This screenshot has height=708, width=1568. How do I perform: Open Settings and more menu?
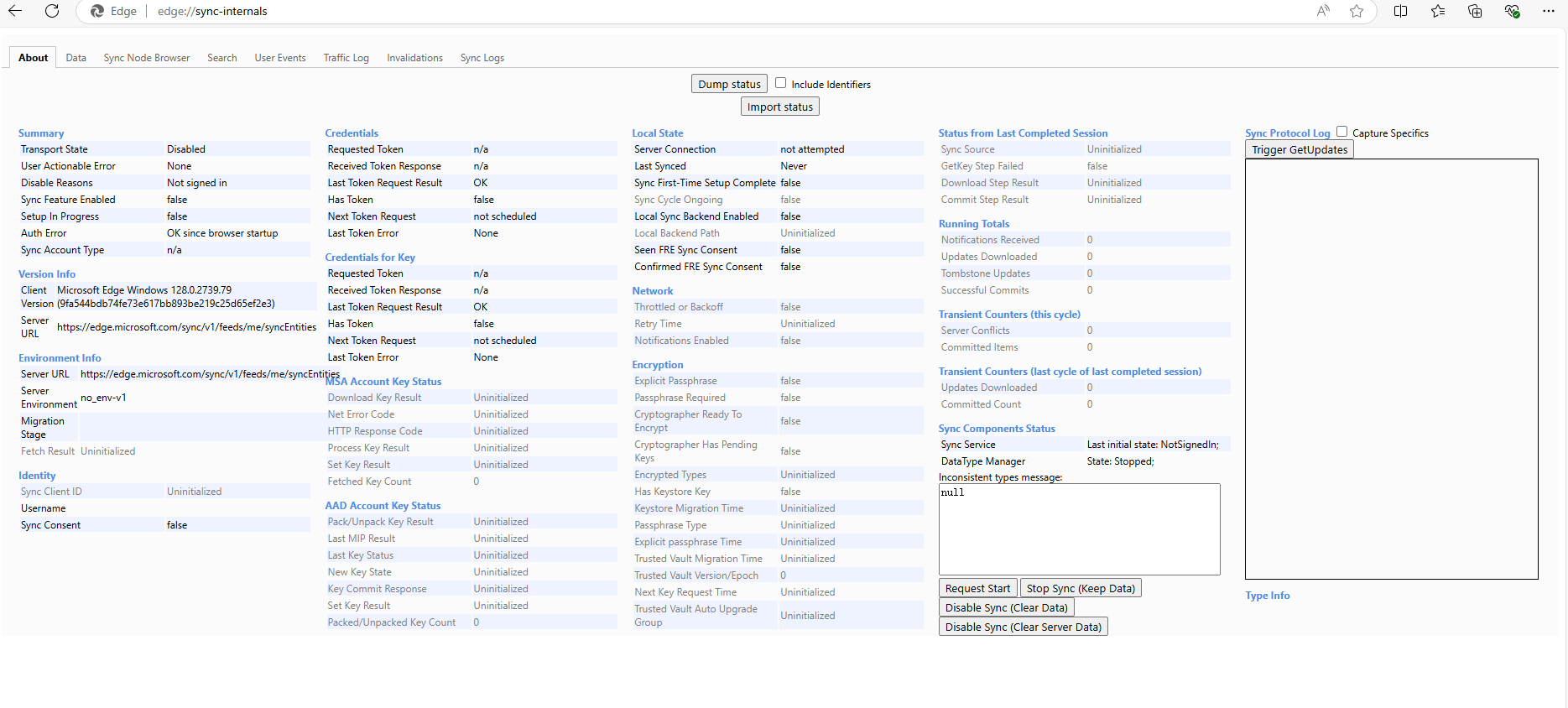pyautogui.click(x=1549, y=11)
